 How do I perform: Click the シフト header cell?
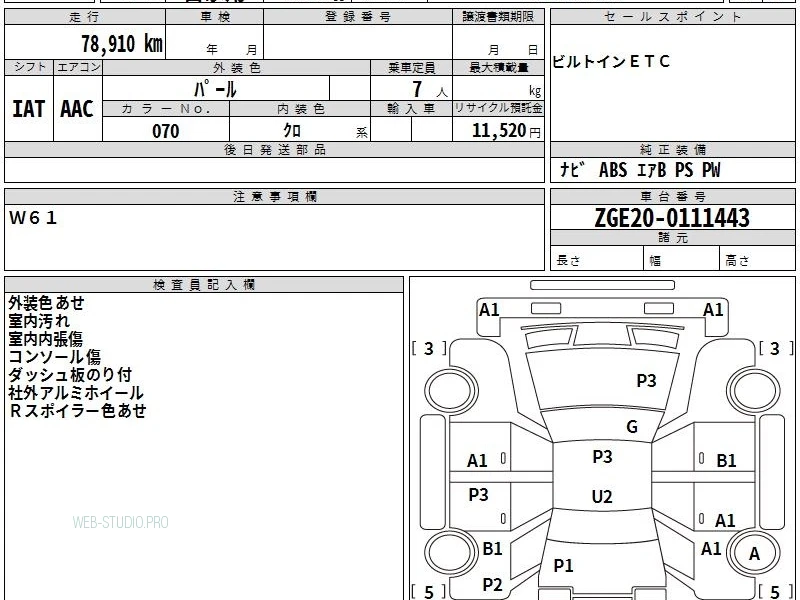(29, 67)
